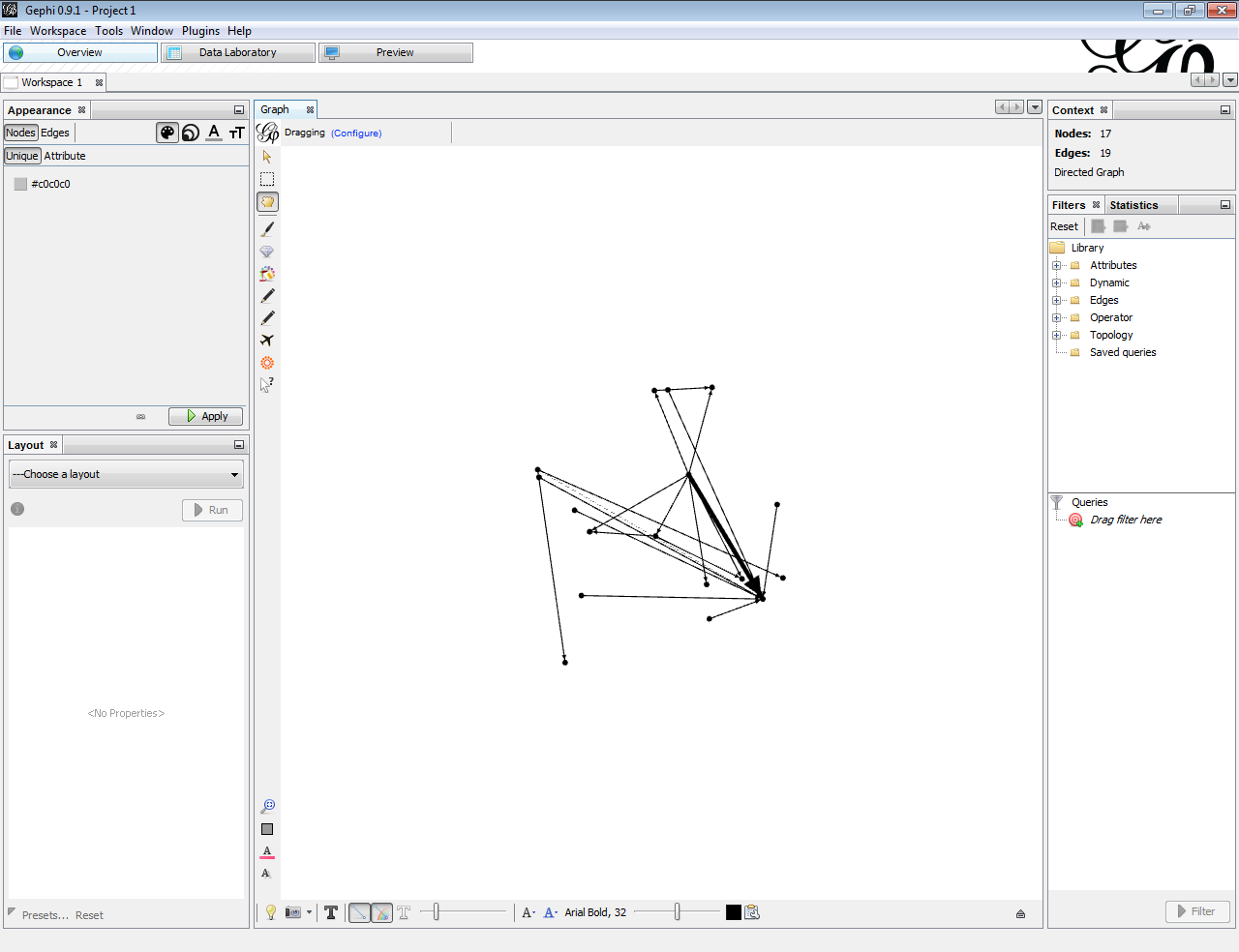Open the Tools menu
The height and width of the screenshot is (952, 1239).
[x=109, y=31]
